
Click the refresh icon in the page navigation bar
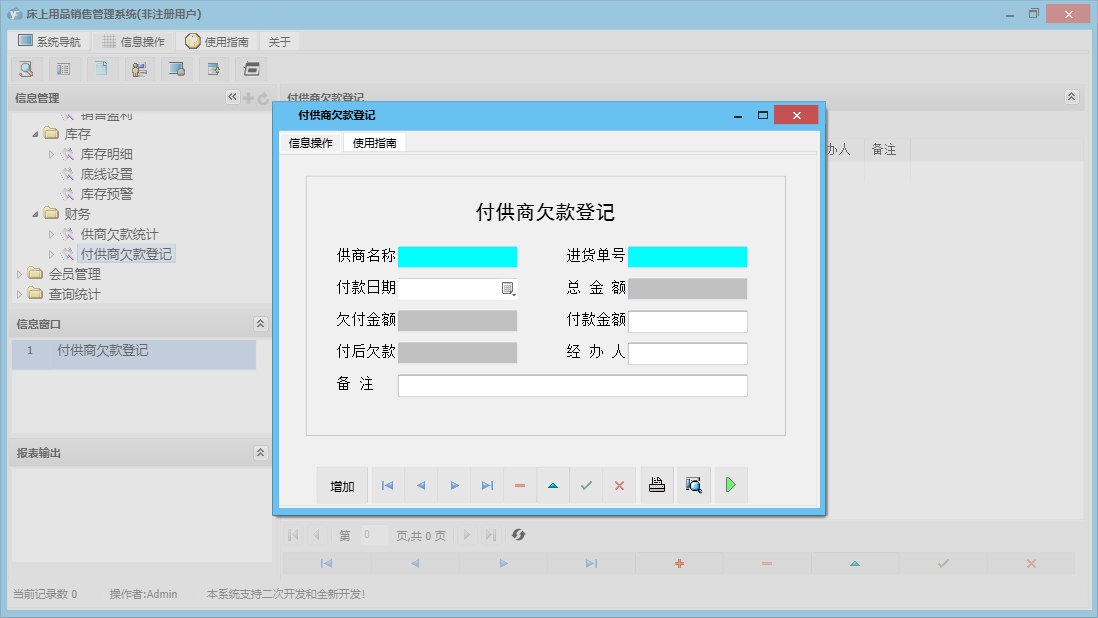(x=518, y=535)
